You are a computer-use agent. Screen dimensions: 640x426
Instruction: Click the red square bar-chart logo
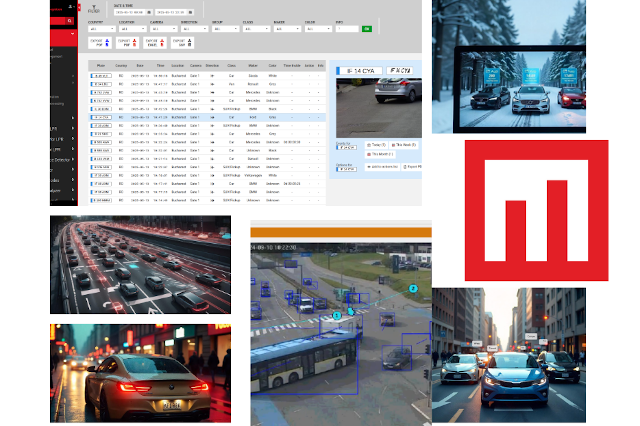point(536,211)
